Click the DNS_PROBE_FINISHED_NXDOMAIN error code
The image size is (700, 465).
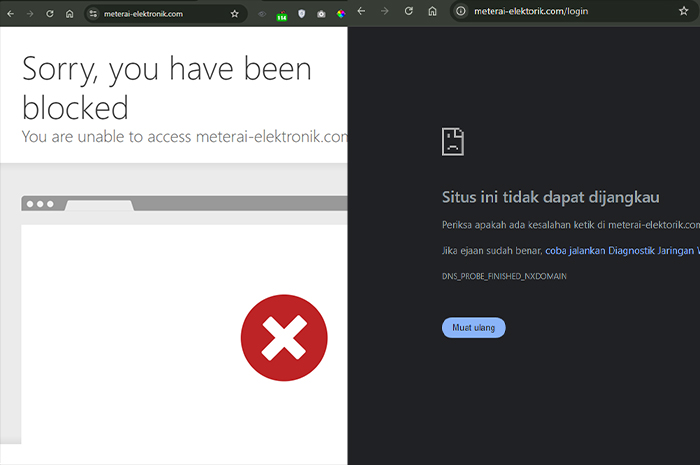504,276
